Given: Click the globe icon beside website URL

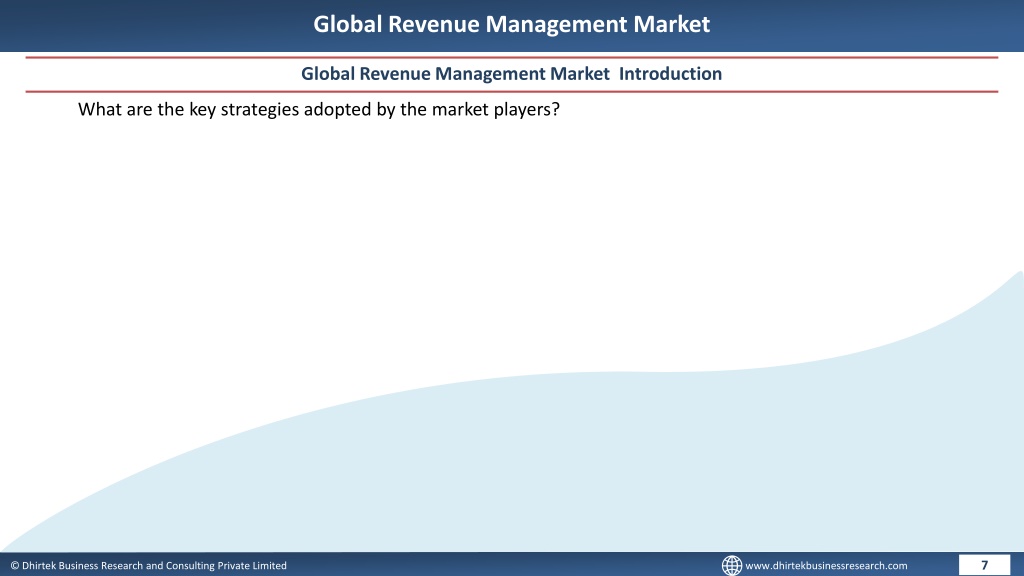Looking at the screenshot, I should (731, 565).
